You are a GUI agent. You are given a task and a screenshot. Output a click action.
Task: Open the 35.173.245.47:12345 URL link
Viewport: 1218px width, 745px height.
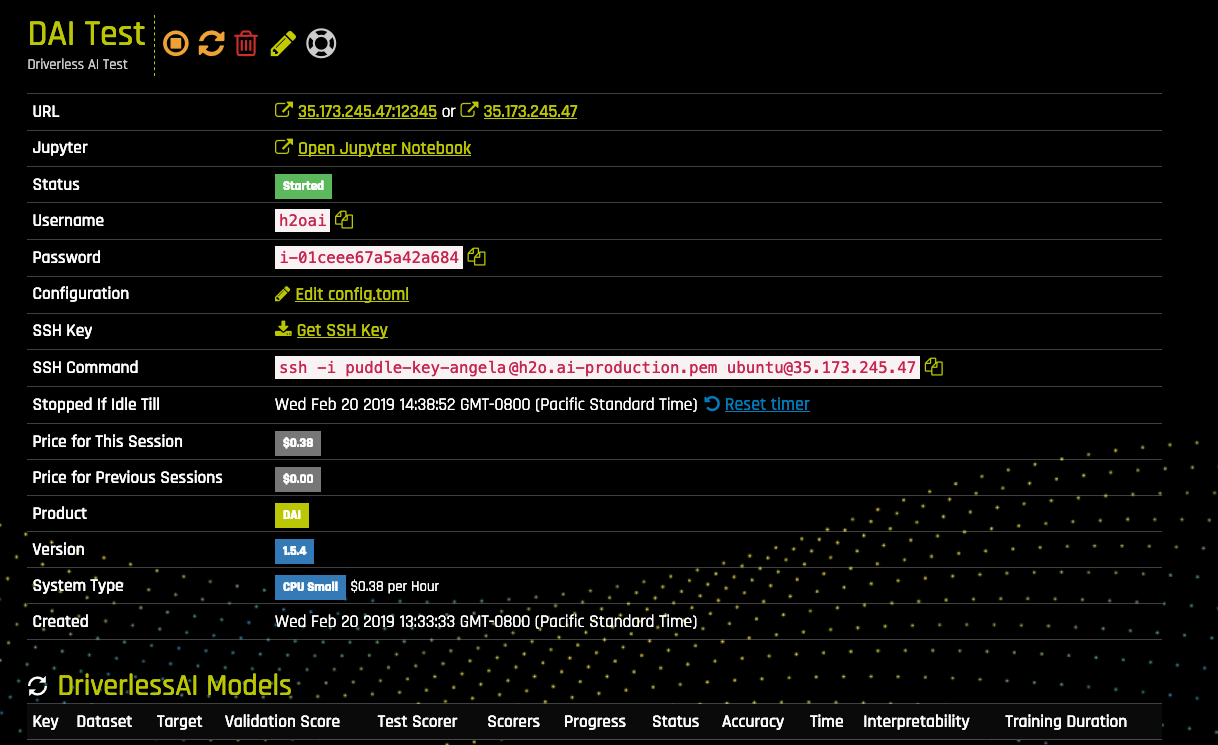[x=367, y=111]
